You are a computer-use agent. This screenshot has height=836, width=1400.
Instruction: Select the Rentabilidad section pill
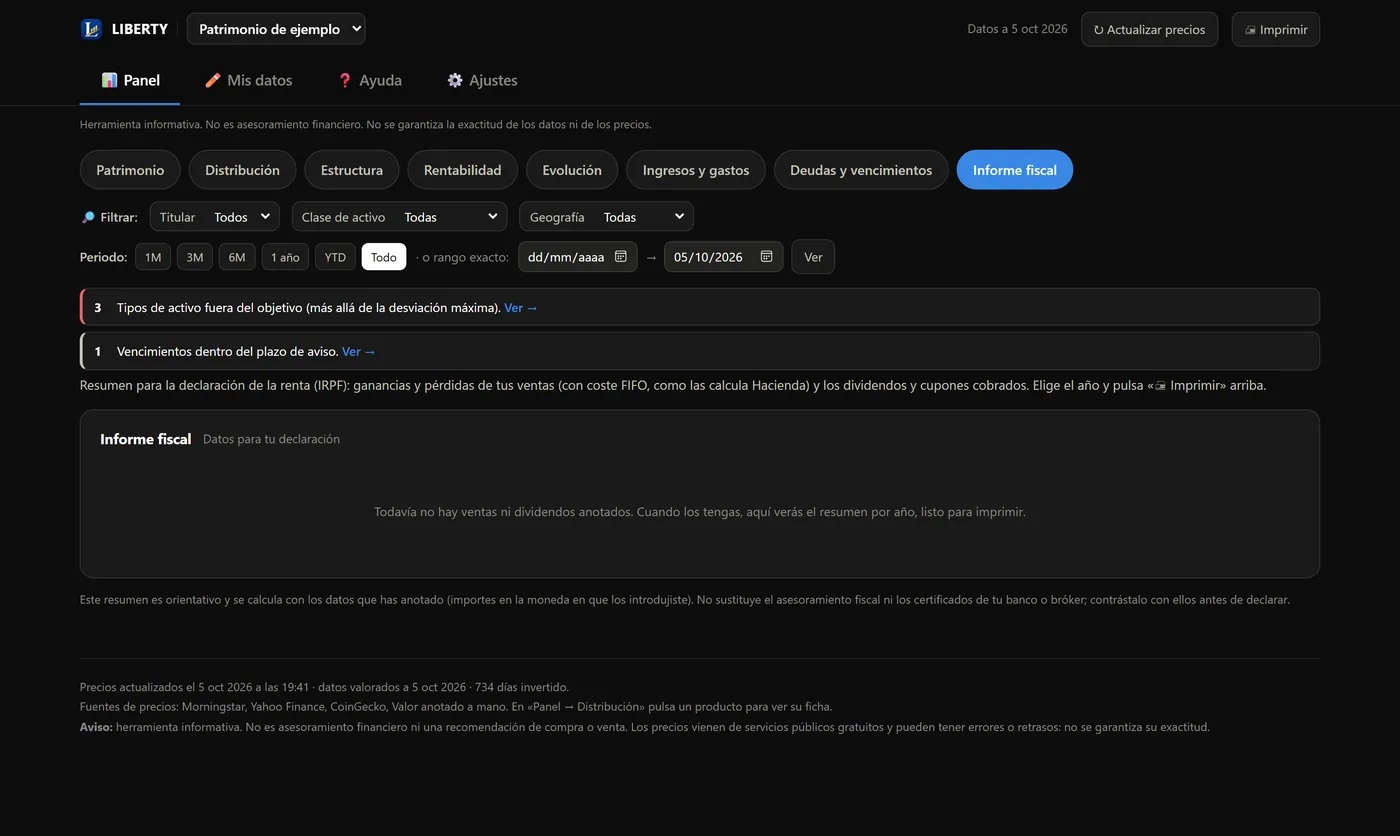tap(462, 170)
